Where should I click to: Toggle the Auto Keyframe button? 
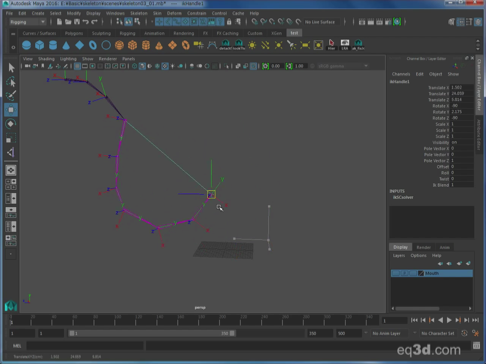coord(464,333)
